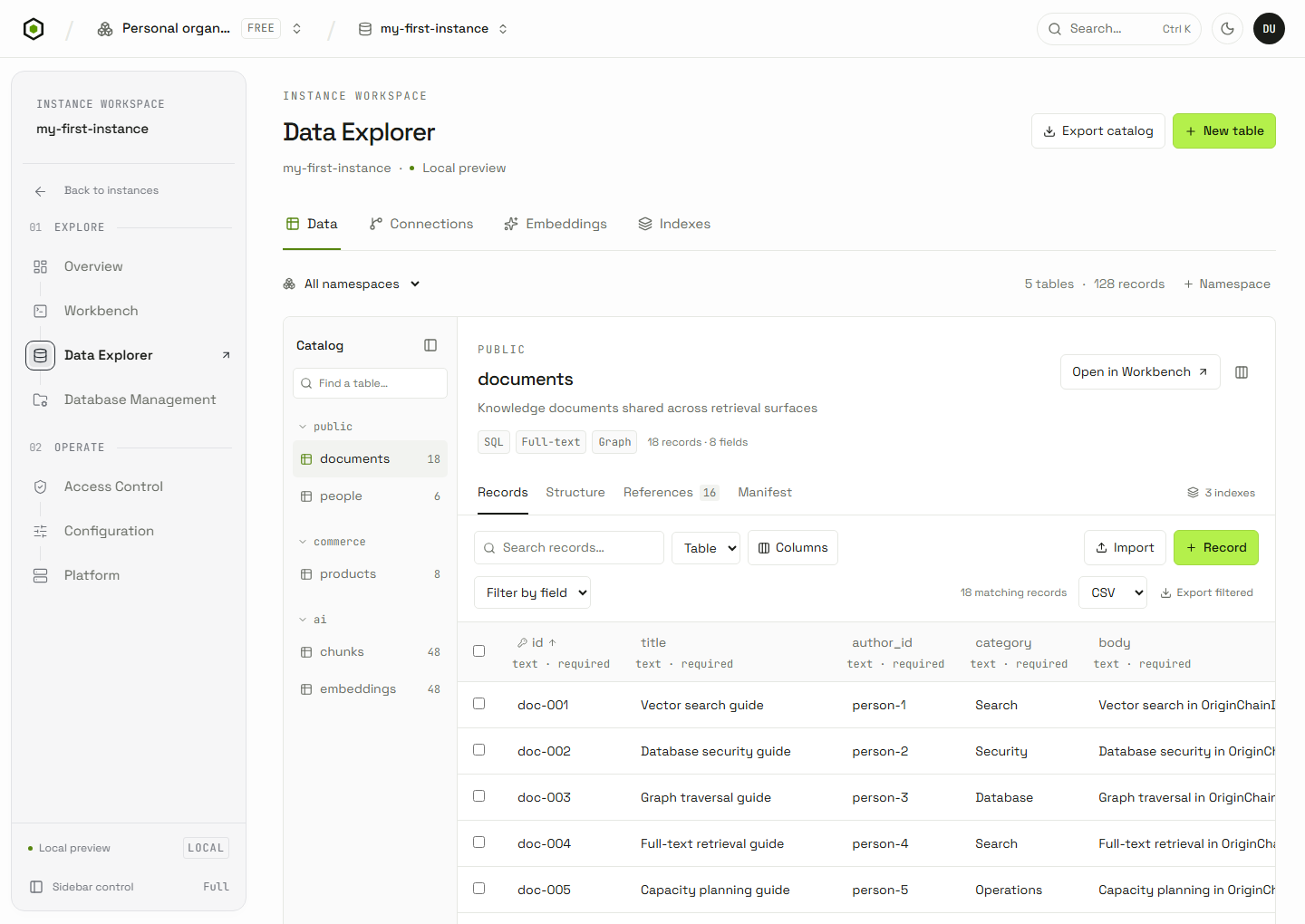Switch to the Embeddings tab
The width and height of the screenshot is (1305, 924).
point(556,224)
